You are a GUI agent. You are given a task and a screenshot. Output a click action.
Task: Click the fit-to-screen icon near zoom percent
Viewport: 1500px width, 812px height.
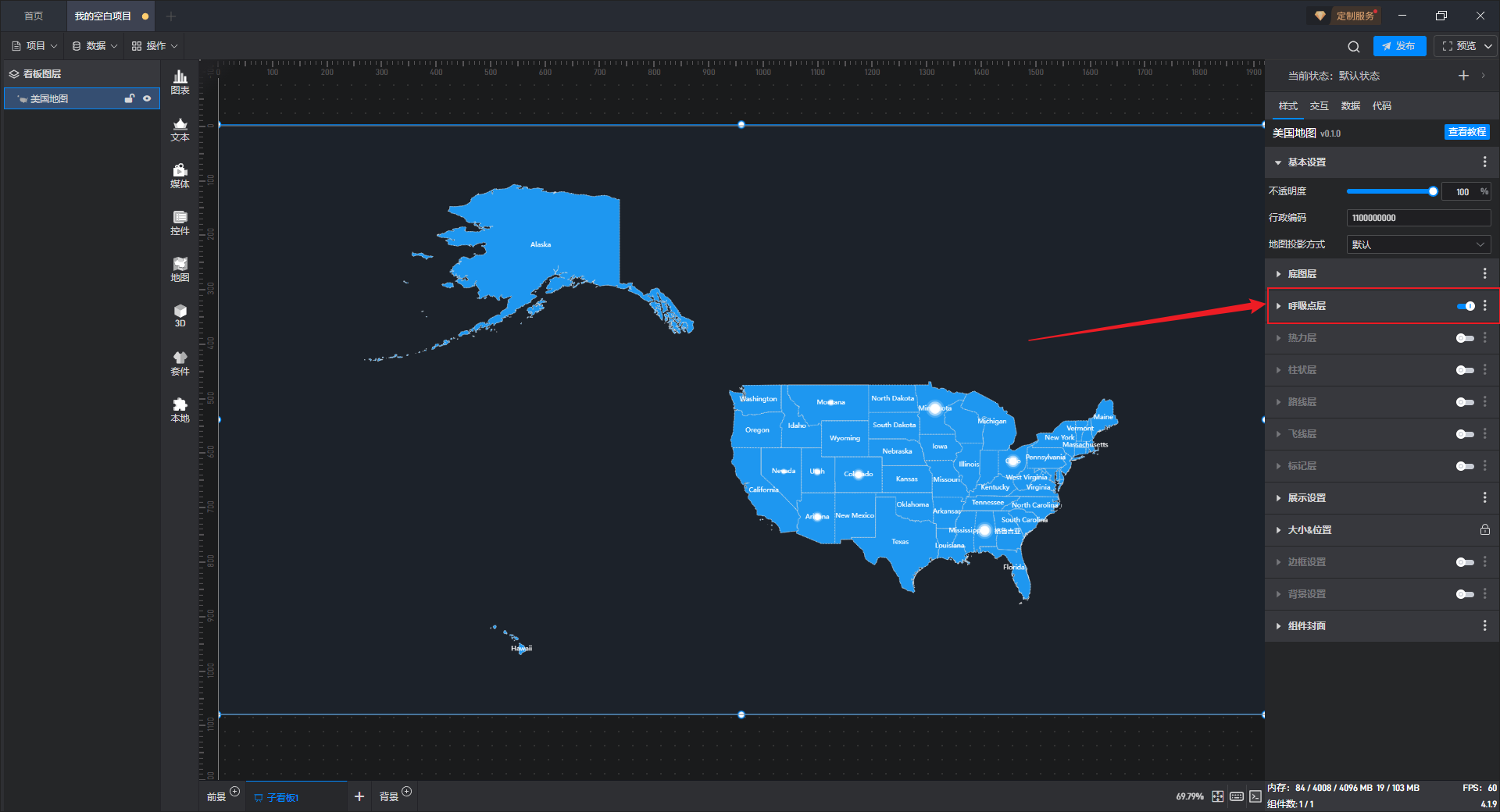(1218, 796)
